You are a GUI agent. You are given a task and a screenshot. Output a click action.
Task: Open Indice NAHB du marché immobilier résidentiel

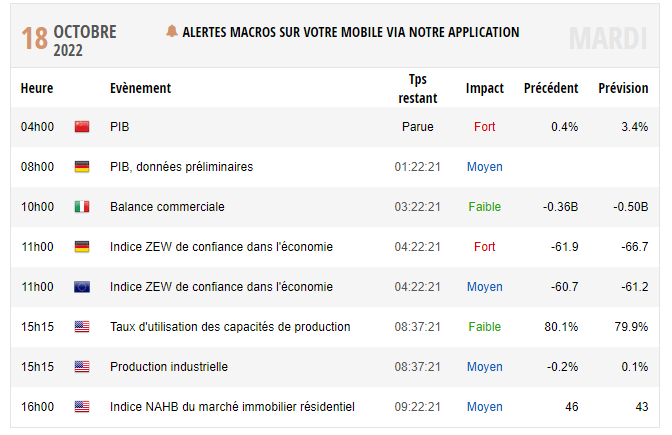232,407
